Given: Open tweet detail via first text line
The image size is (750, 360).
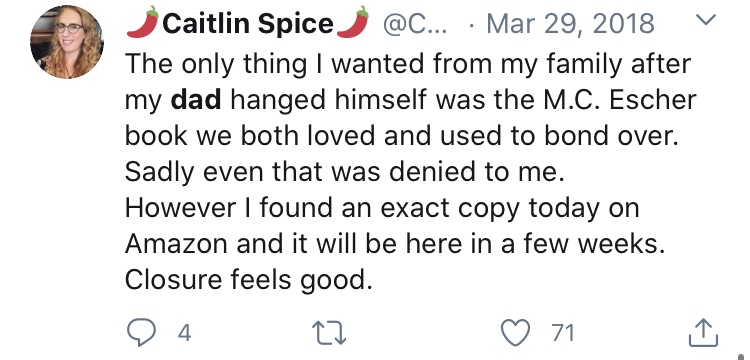Looking at the screenshot, I should coord(408,64).
